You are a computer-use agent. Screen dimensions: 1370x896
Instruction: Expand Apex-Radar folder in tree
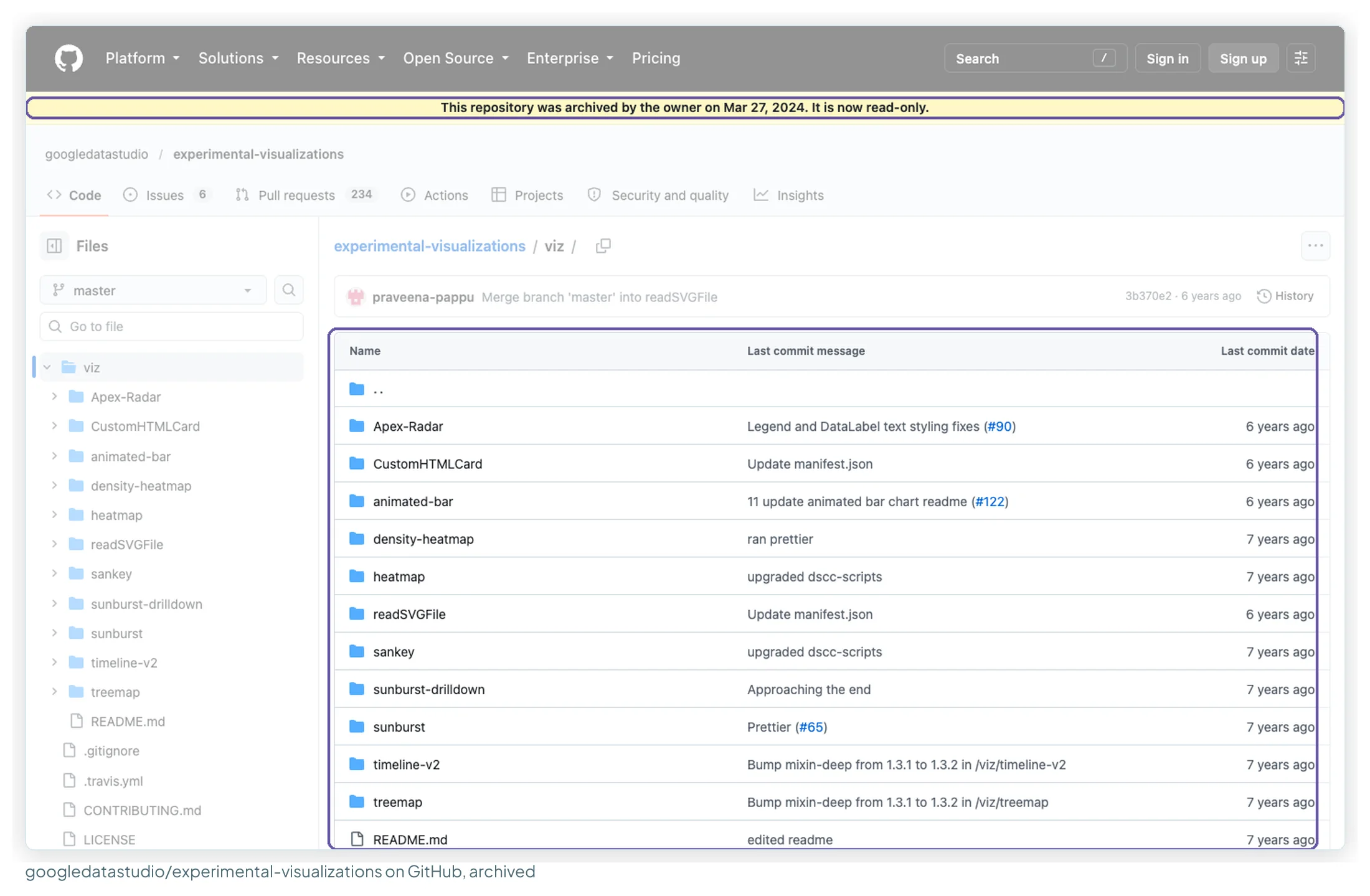point(54,397)
